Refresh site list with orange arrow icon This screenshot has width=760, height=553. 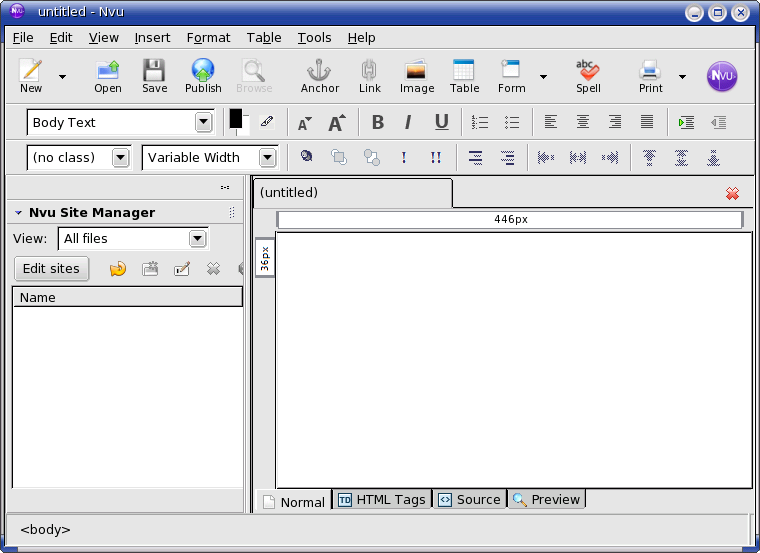tap(118, 269)
